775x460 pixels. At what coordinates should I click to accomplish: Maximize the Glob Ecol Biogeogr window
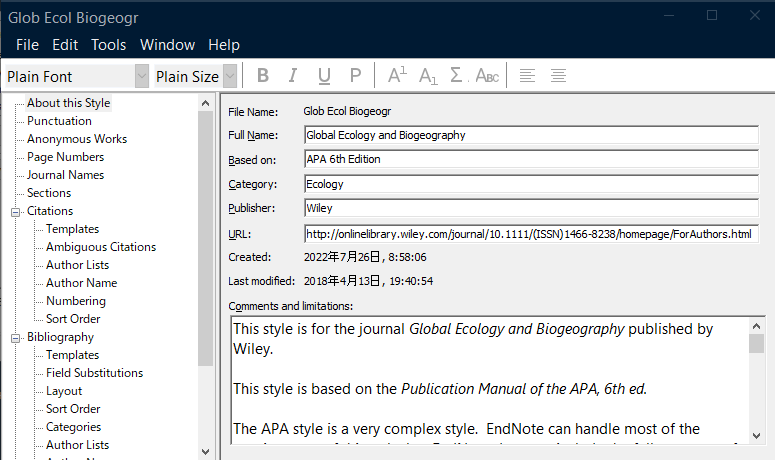pyautogui.click(x=712, y=15)
